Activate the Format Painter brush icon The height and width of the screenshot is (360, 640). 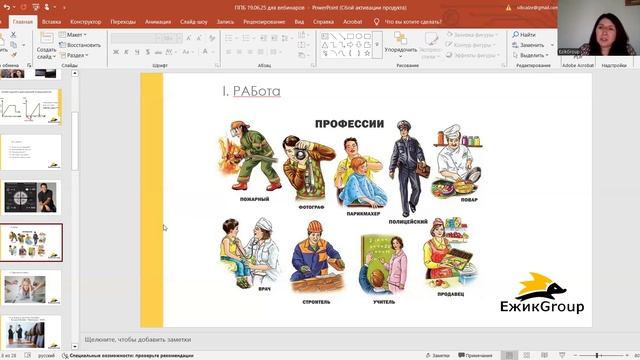point(13,54)
